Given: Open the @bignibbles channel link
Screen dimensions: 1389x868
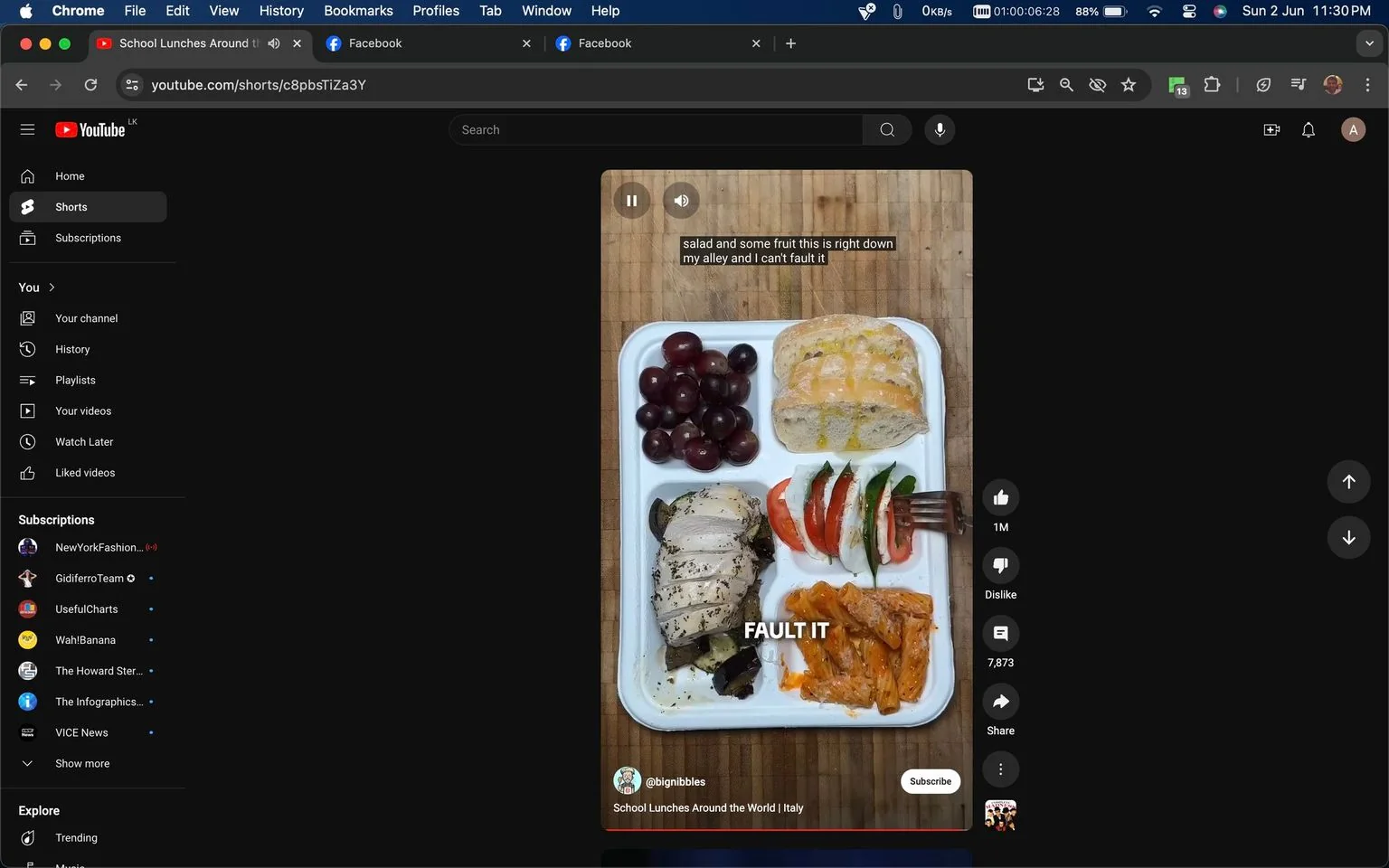Looking at the screenshot, I should pyautogui.click(x=675, y=781).
